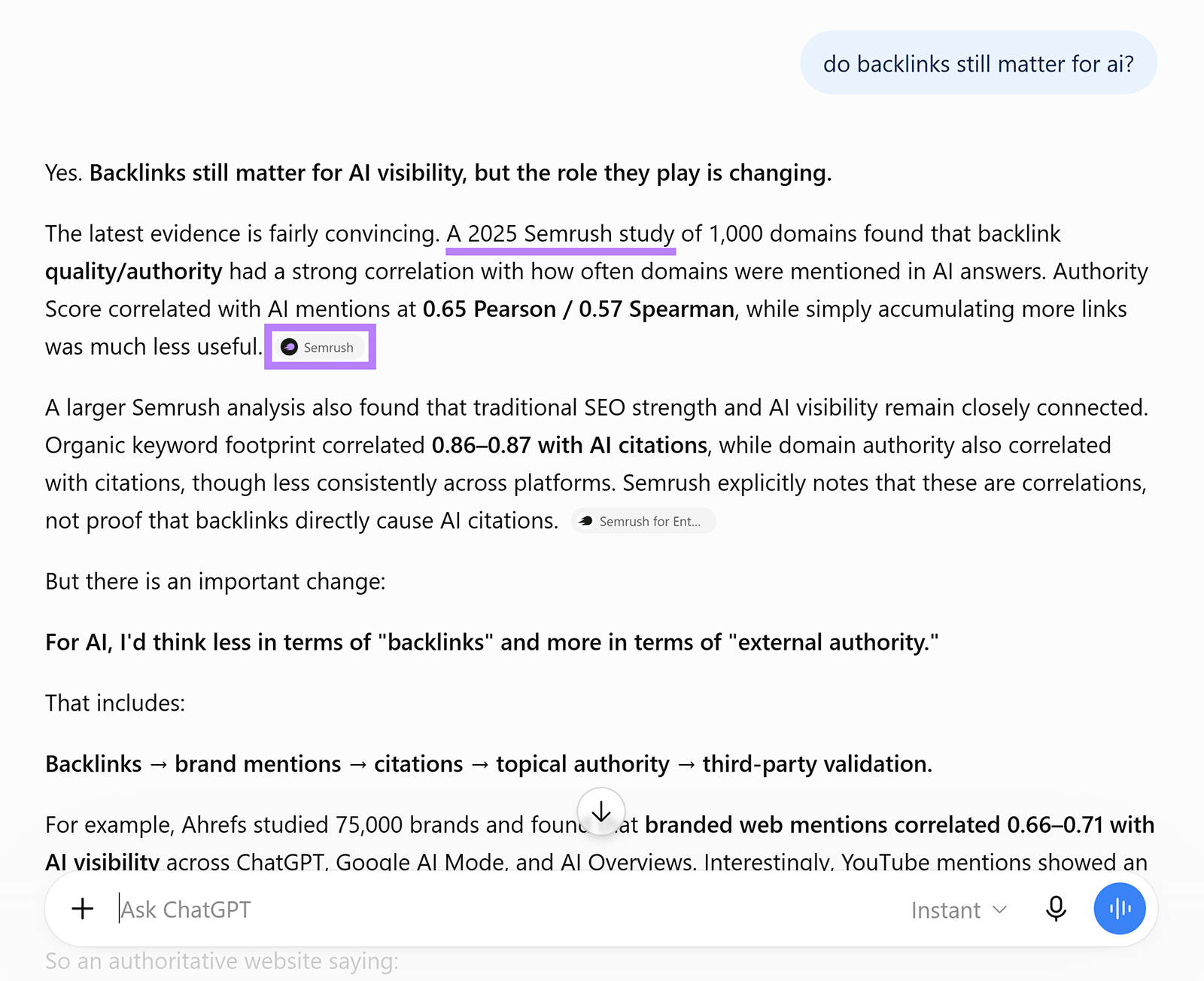Click the 'For AI, I'd think less' bold line
Image resolution: width=1204 pixels, height=981 pixels.
coord(492,642)
